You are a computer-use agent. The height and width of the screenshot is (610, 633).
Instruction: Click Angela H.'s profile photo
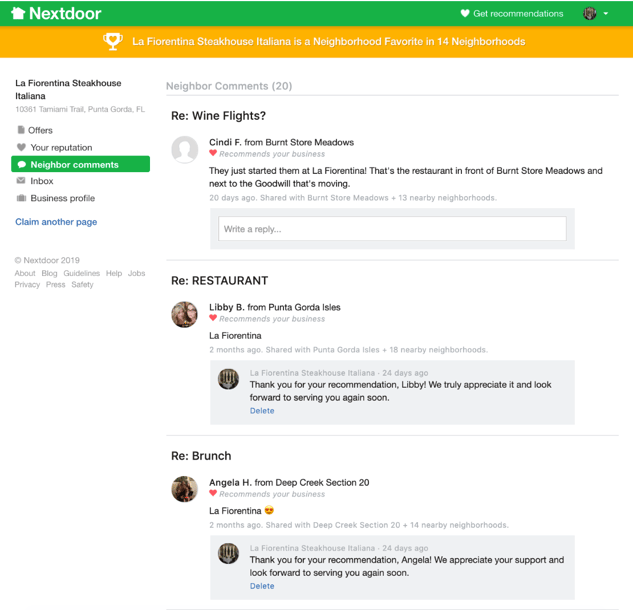point(184,489)
